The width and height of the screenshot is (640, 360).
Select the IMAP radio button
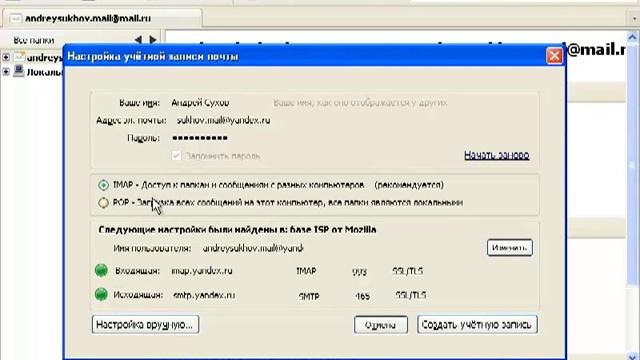(103, 185)
